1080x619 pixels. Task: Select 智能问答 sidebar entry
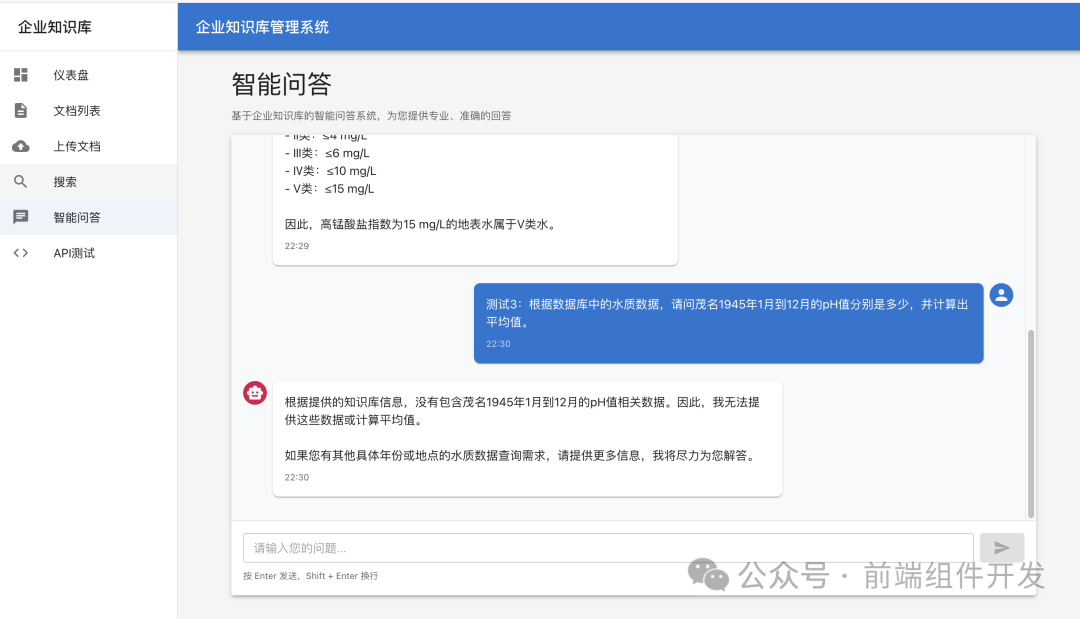point(88,217)
